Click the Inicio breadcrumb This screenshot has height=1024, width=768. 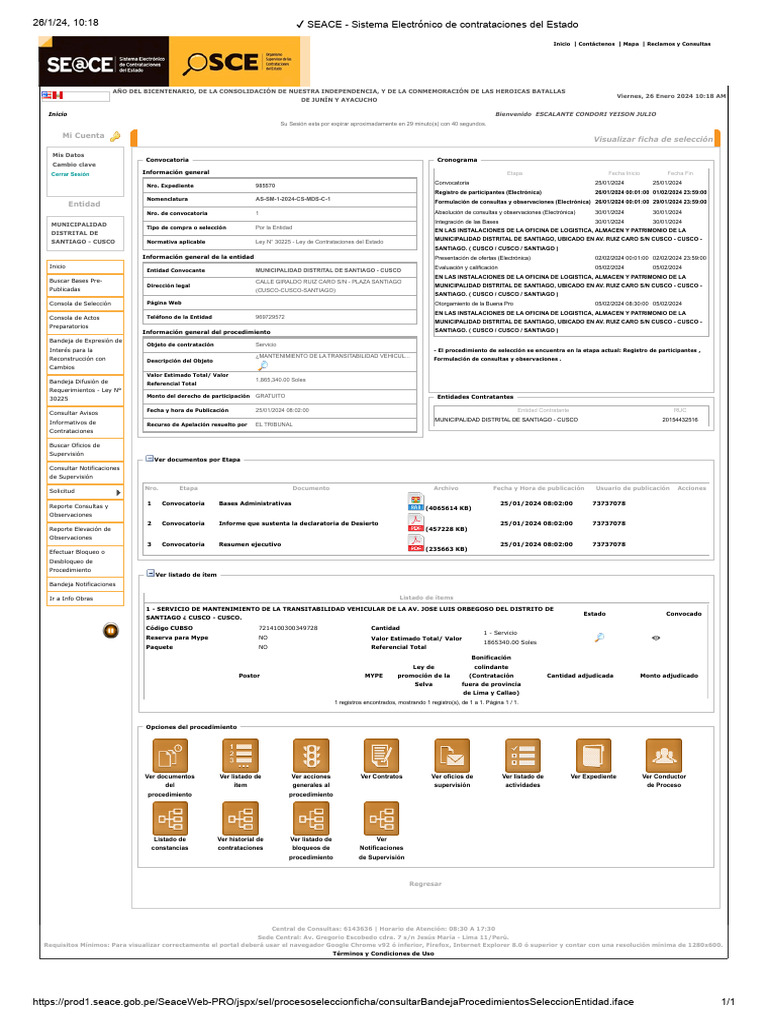click(57, 114)
